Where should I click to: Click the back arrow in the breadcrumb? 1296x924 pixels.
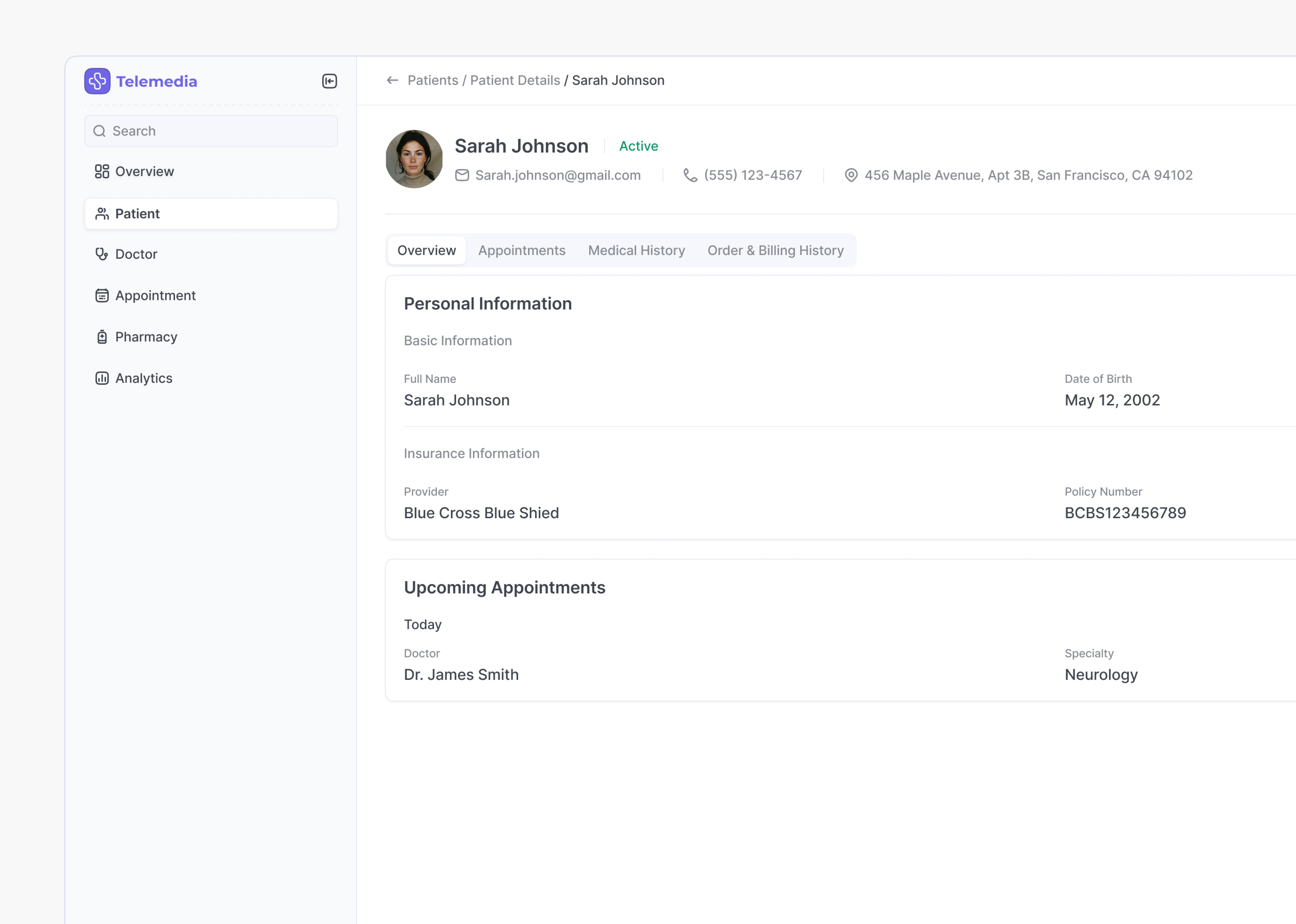tap(392, 80)
